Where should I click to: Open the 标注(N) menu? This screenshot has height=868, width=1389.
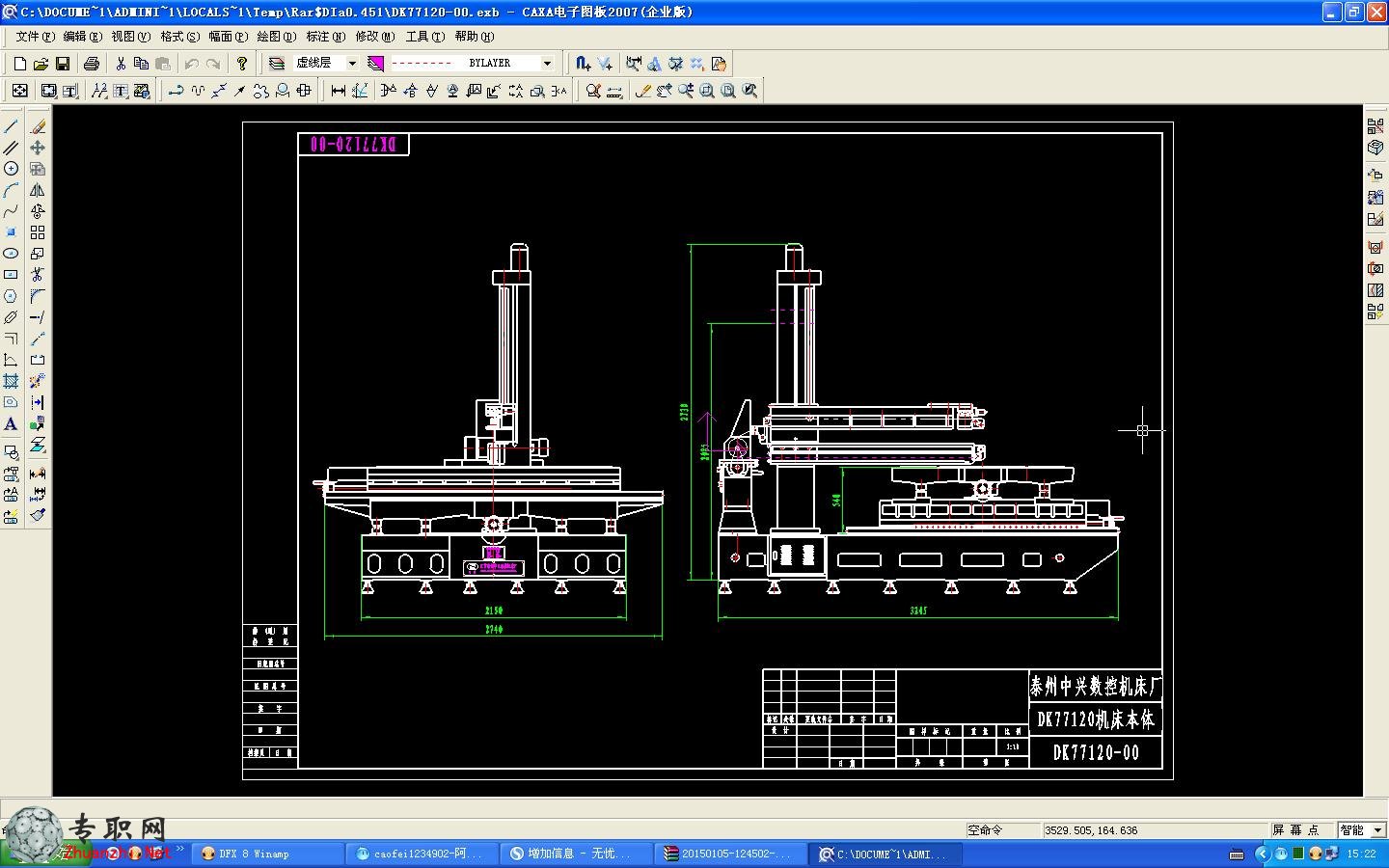(x=325, y=37)
